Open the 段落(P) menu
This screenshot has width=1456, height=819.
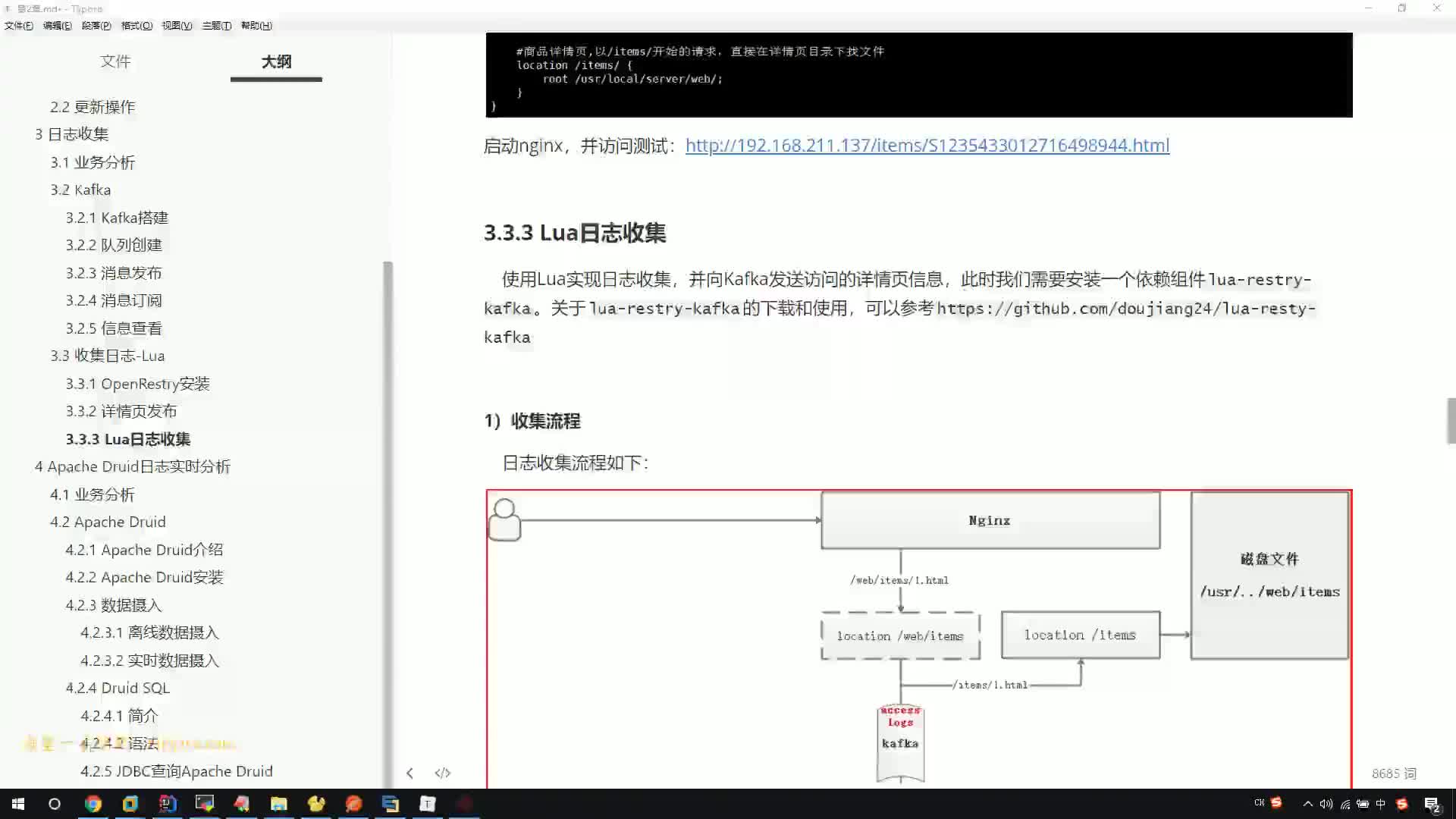coord(96,26)
